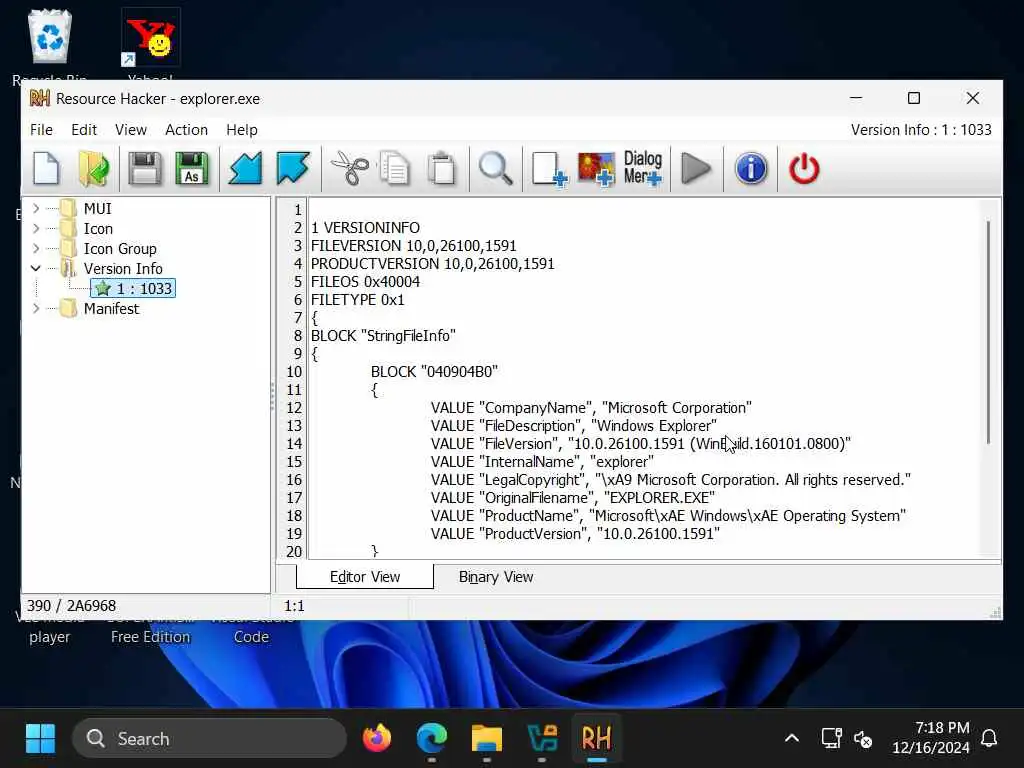
Task: Select the Version Info tree label
Action: pos(123,268)
